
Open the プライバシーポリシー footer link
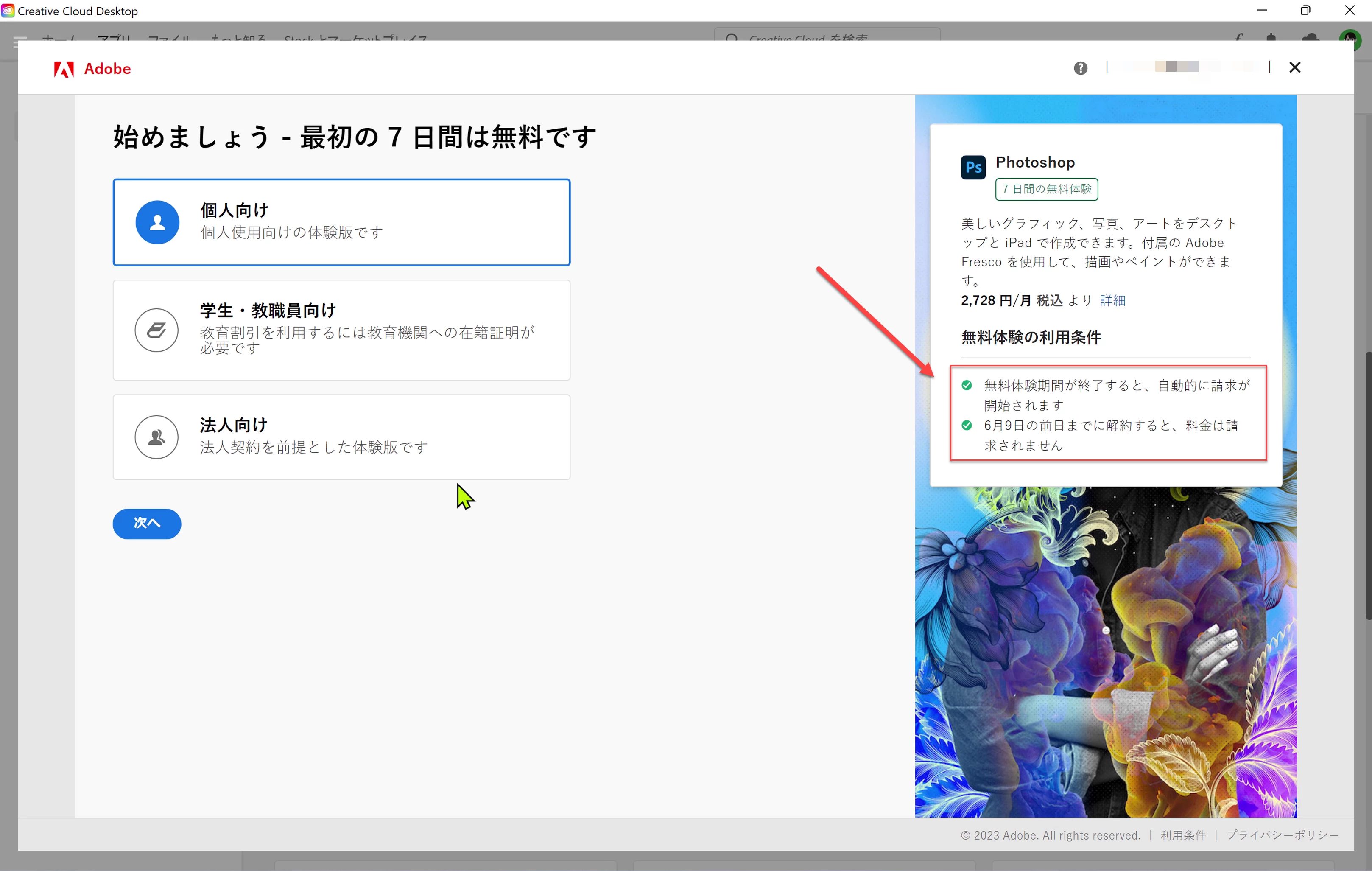click(x=1282, y=835)
